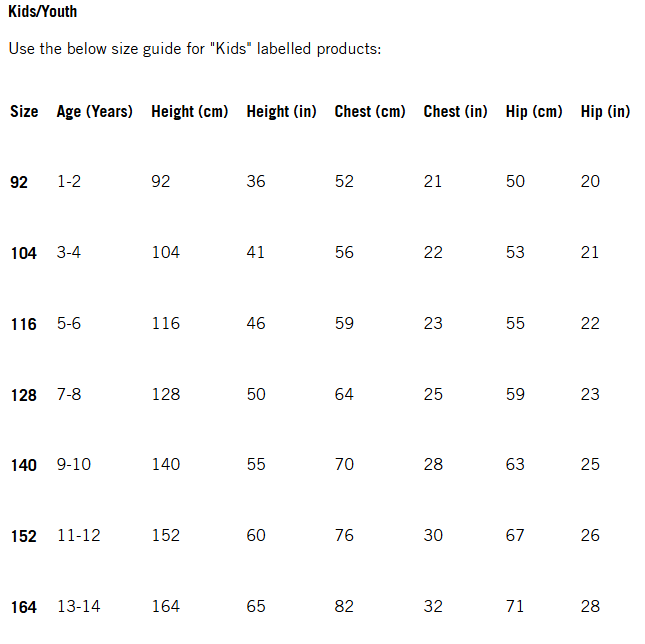Click the "Size" column header

click(24, 111)
